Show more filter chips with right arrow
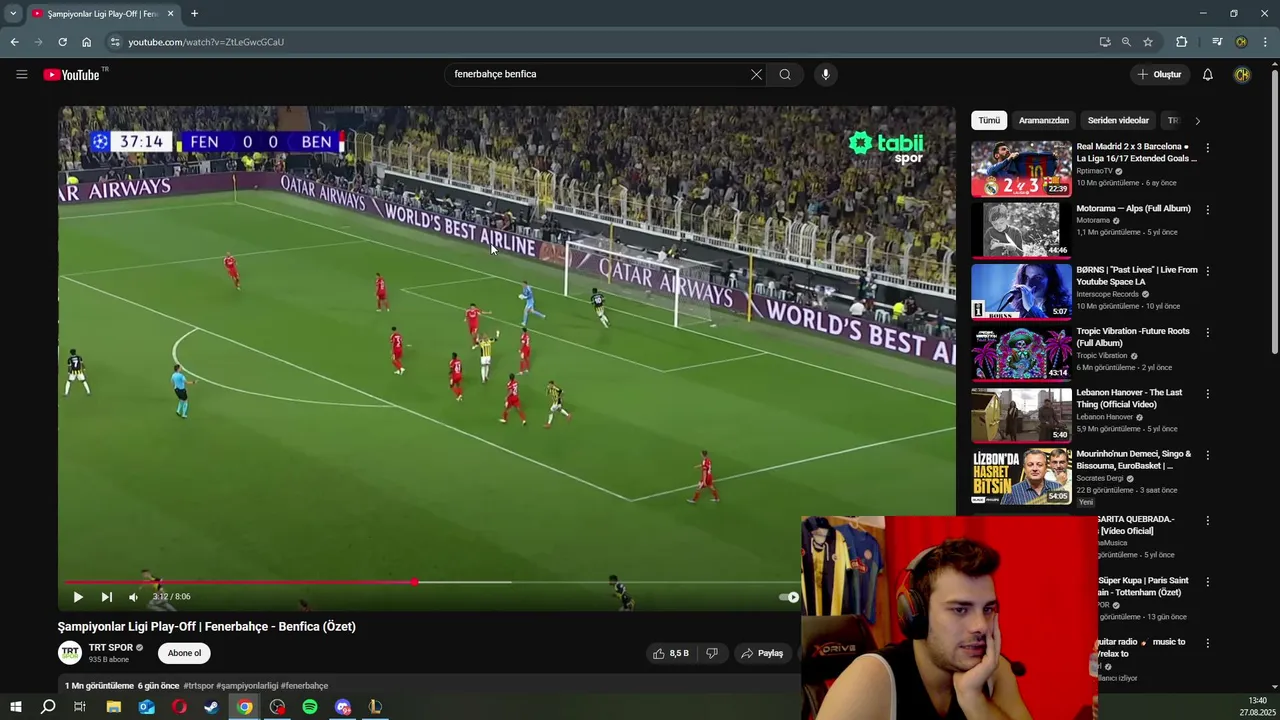This screenshot has height=720, width=1280. click(x=1197, y=121)
